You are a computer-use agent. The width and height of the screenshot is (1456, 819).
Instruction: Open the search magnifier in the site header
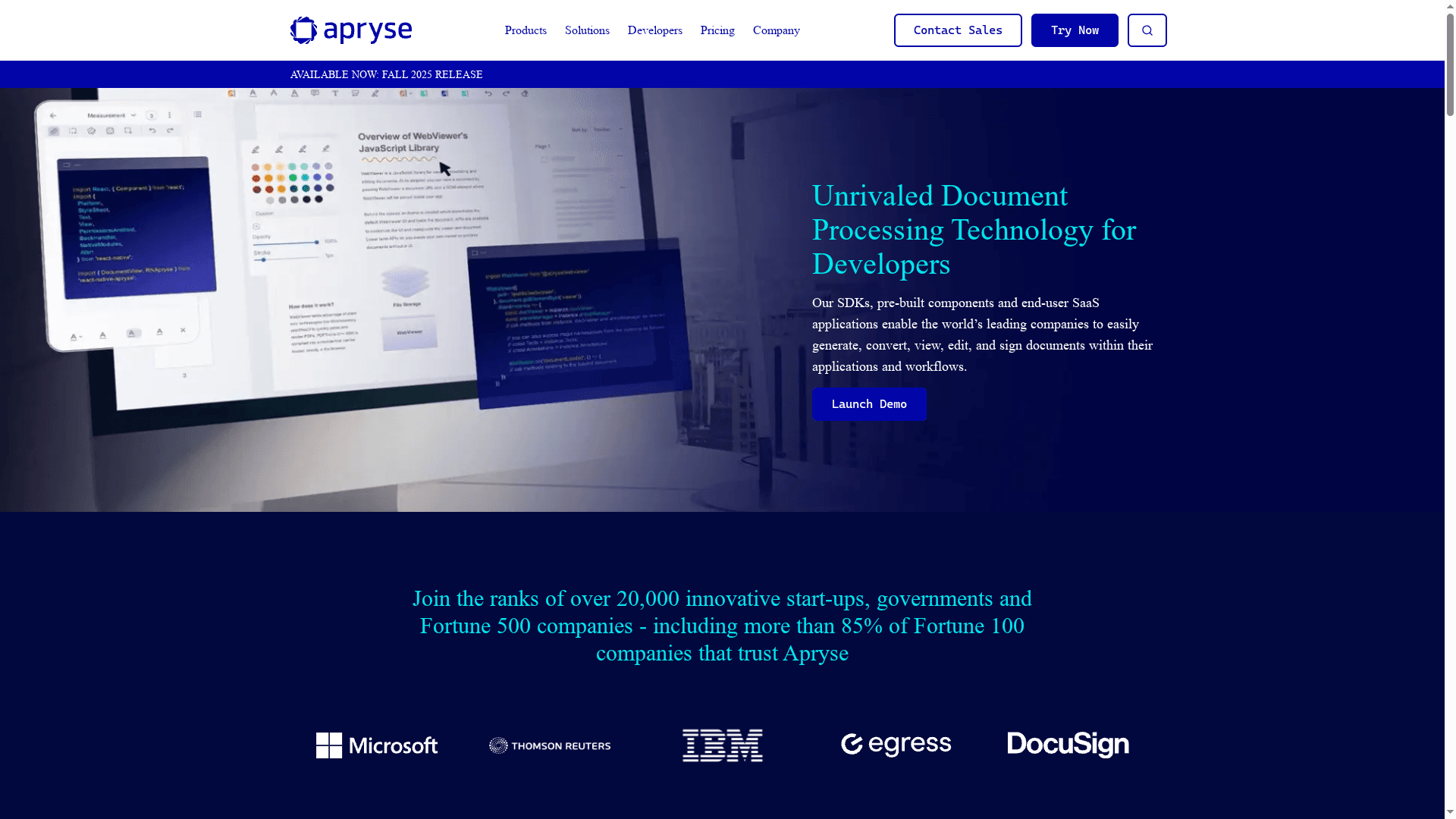coord(1147,30)
